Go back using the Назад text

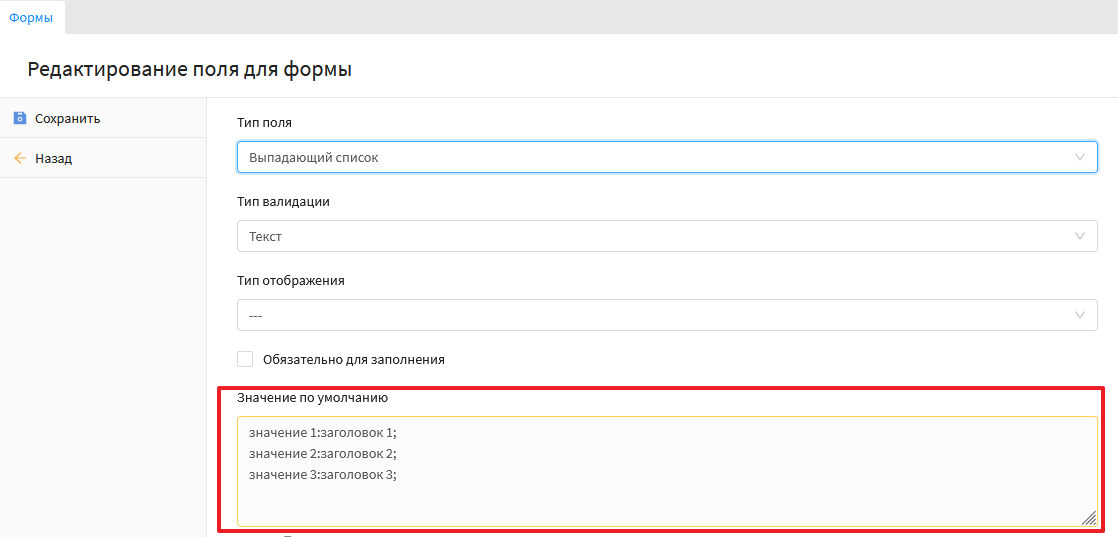tap(53, 158)
